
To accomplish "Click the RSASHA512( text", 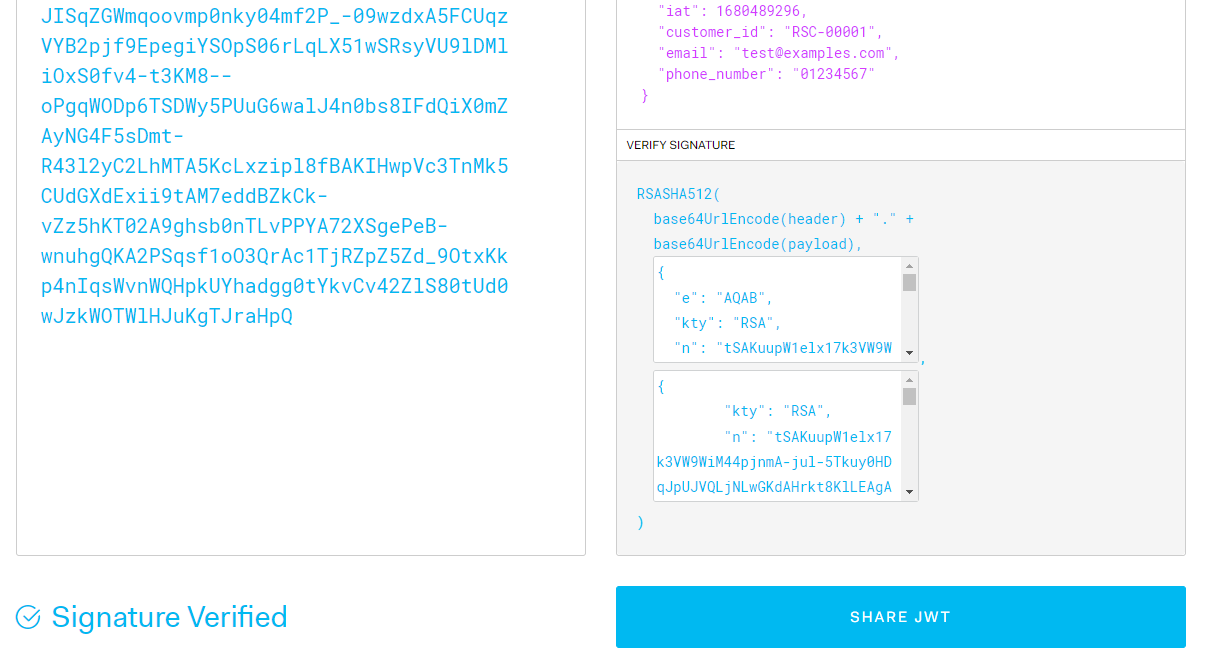I will click(x=678, y=194).
